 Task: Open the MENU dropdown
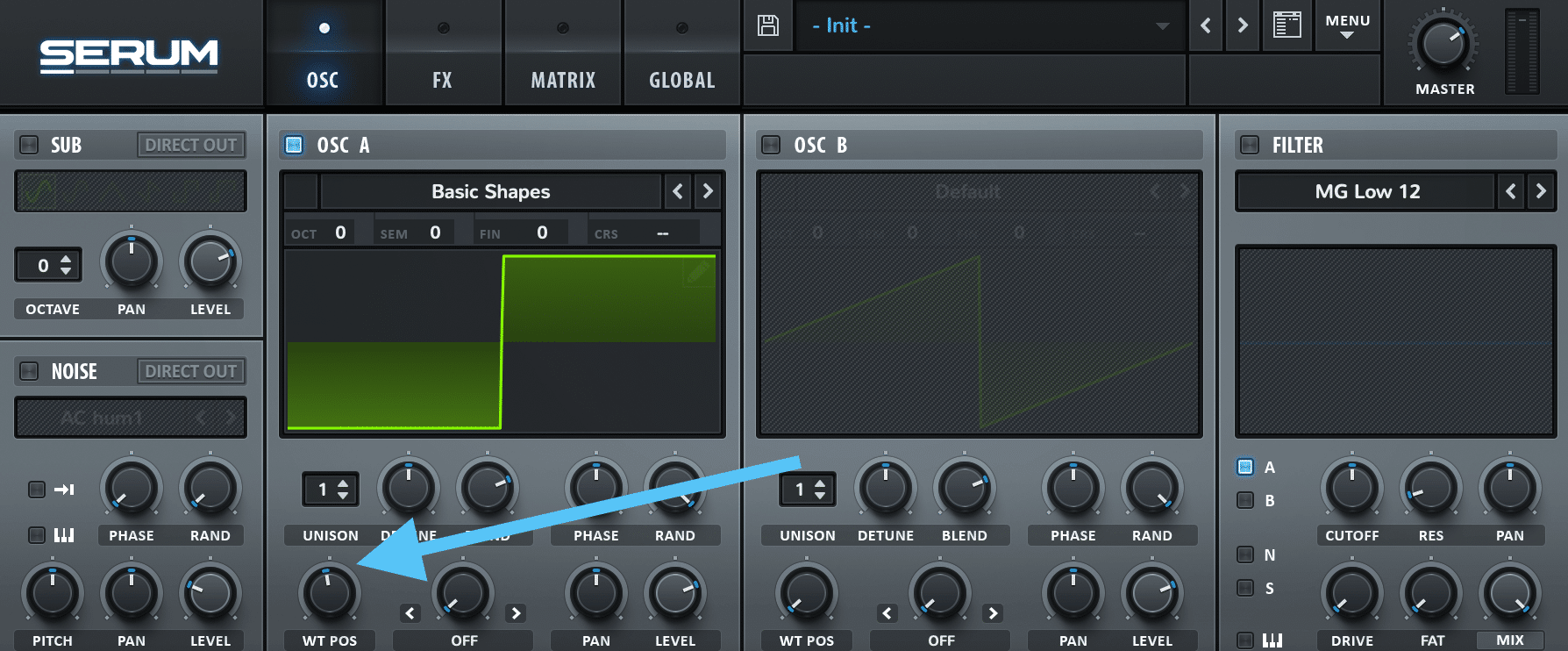click(x=1348, y=25)
